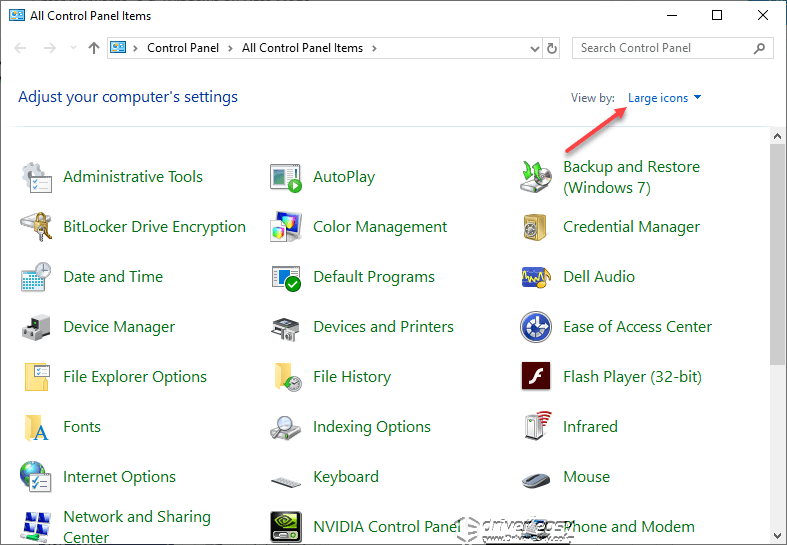Expand the chevron after All Control Panel Items
The height and width of the screenshot is (545, 787).
pyautogui.click(x=374, y=48)
